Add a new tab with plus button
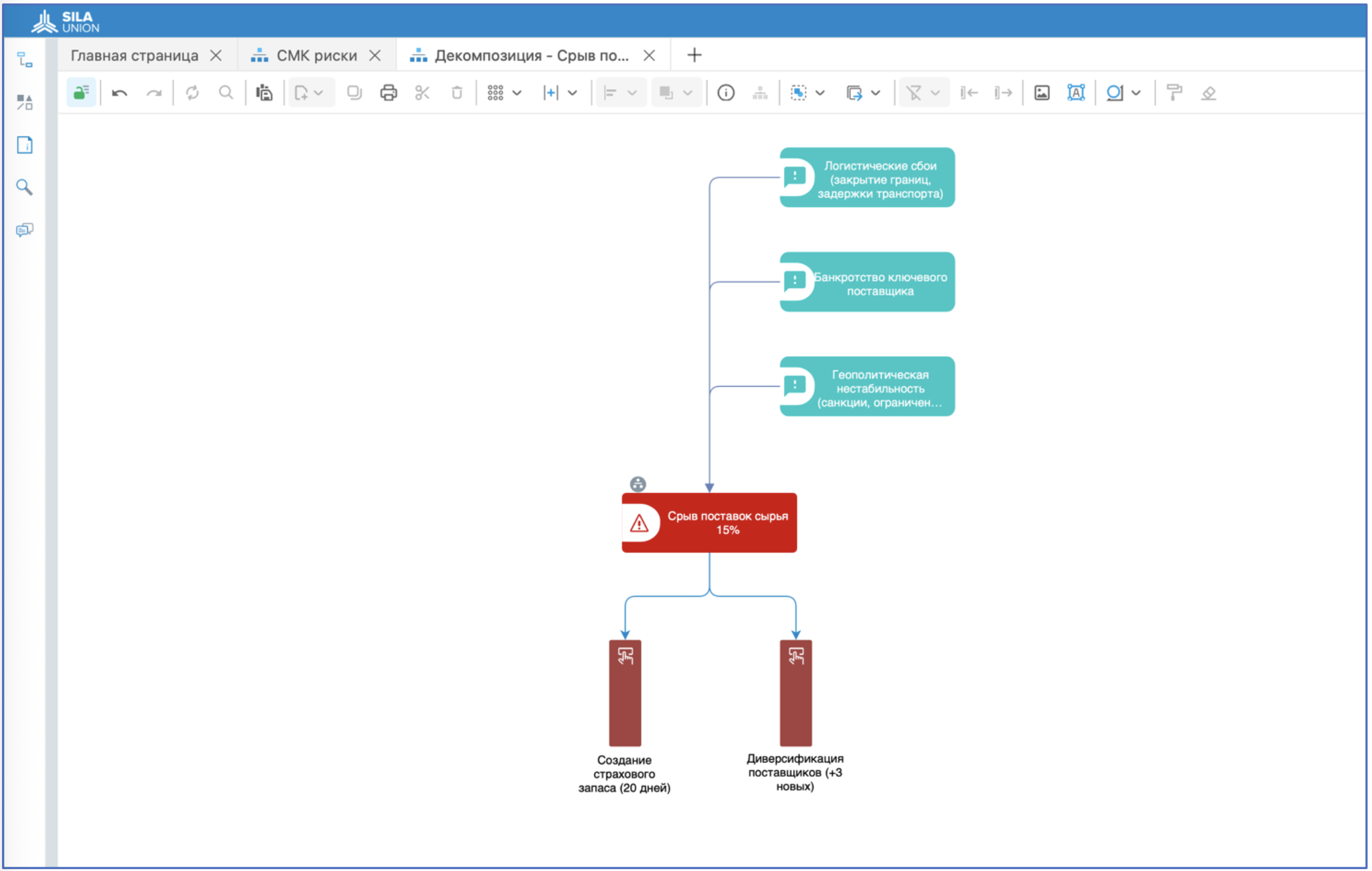The height and width of the screenshot is (871, 1372). [694, 55]
